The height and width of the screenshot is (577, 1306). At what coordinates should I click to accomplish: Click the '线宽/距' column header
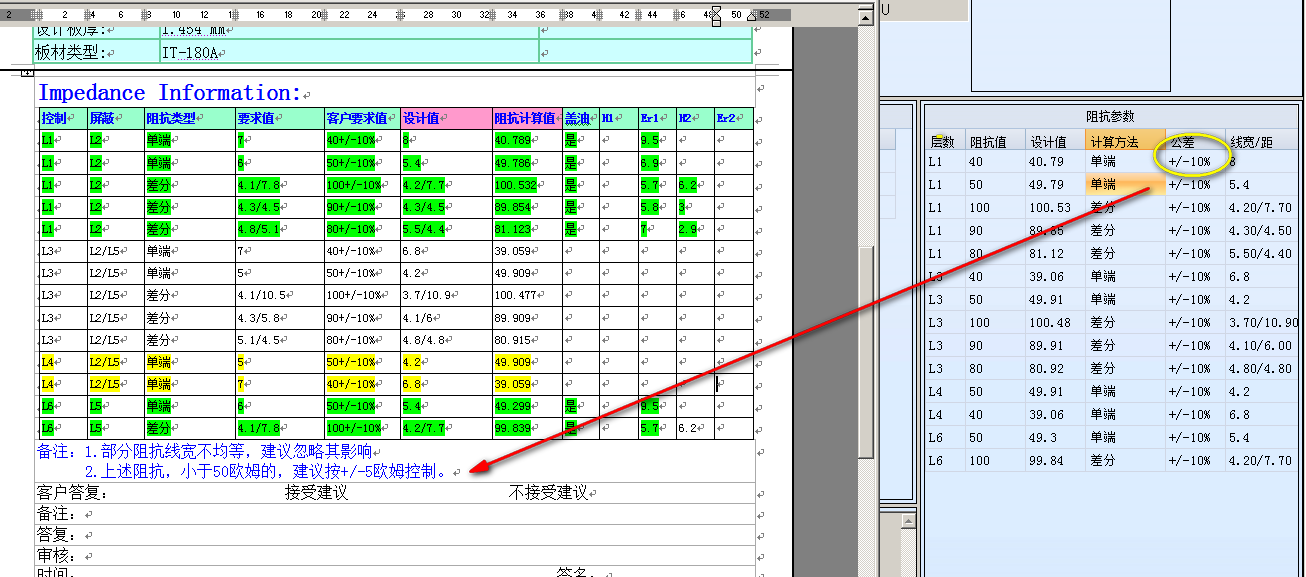(1260, 142)
